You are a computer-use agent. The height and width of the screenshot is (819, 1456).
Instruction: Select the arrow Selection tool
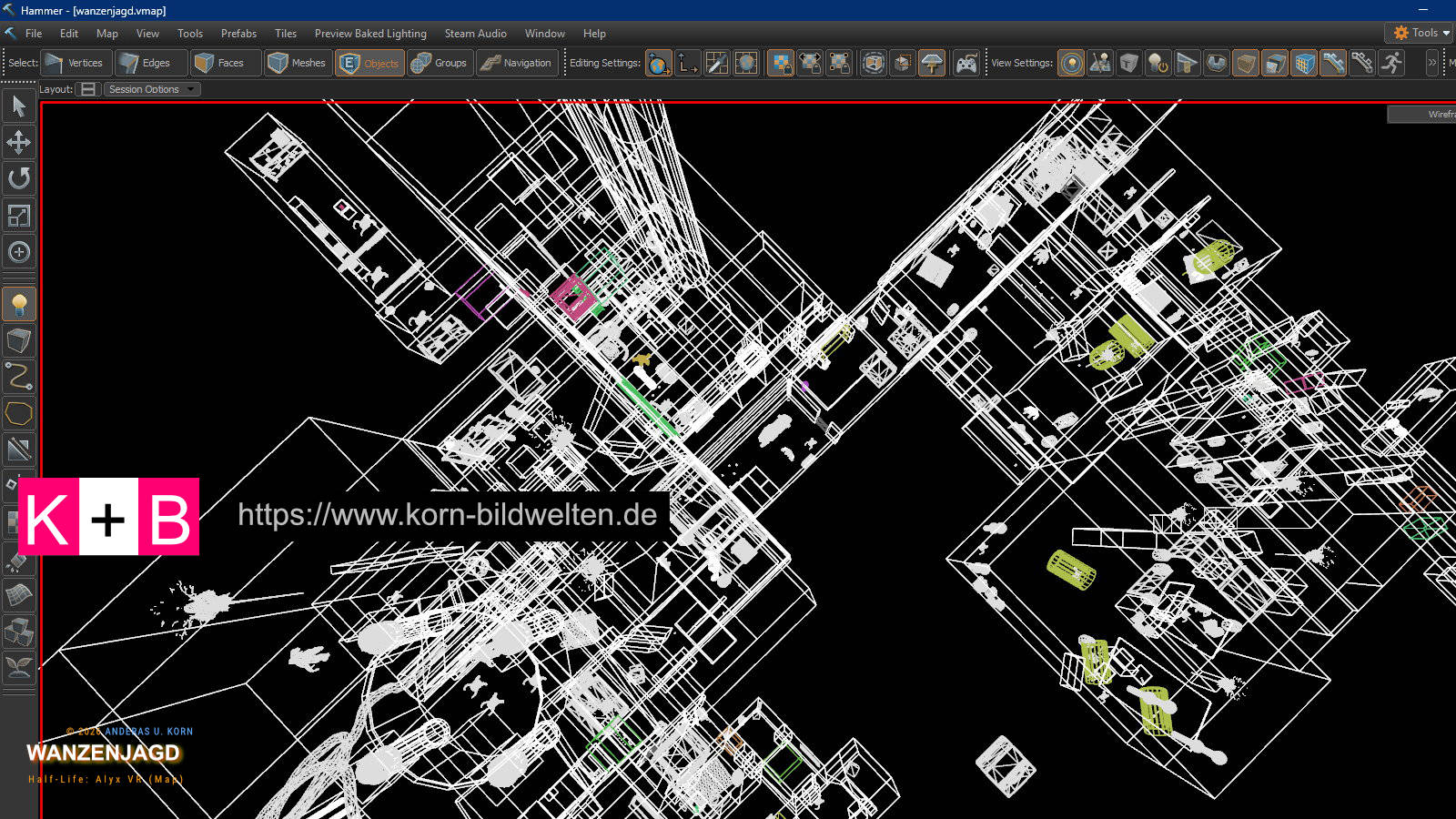[x=18, y=106]
